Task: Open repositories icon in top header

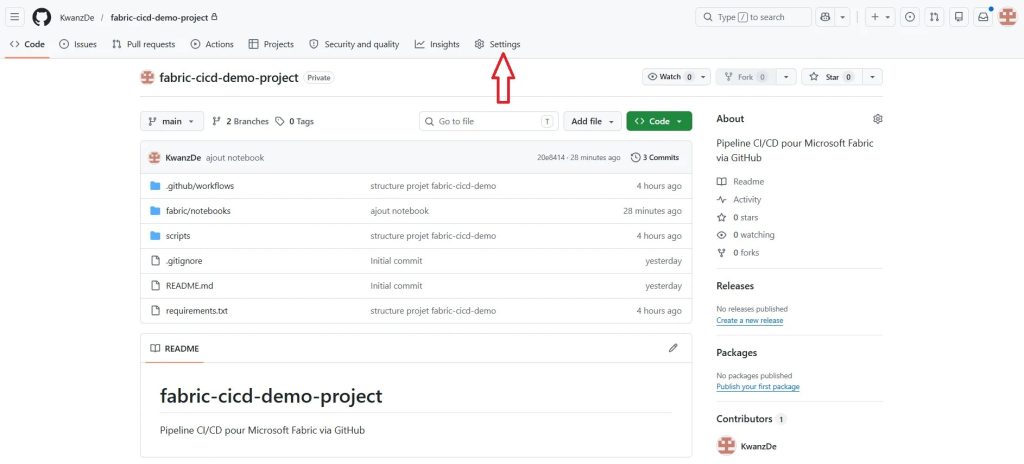Action: click(x=959, y=17)
